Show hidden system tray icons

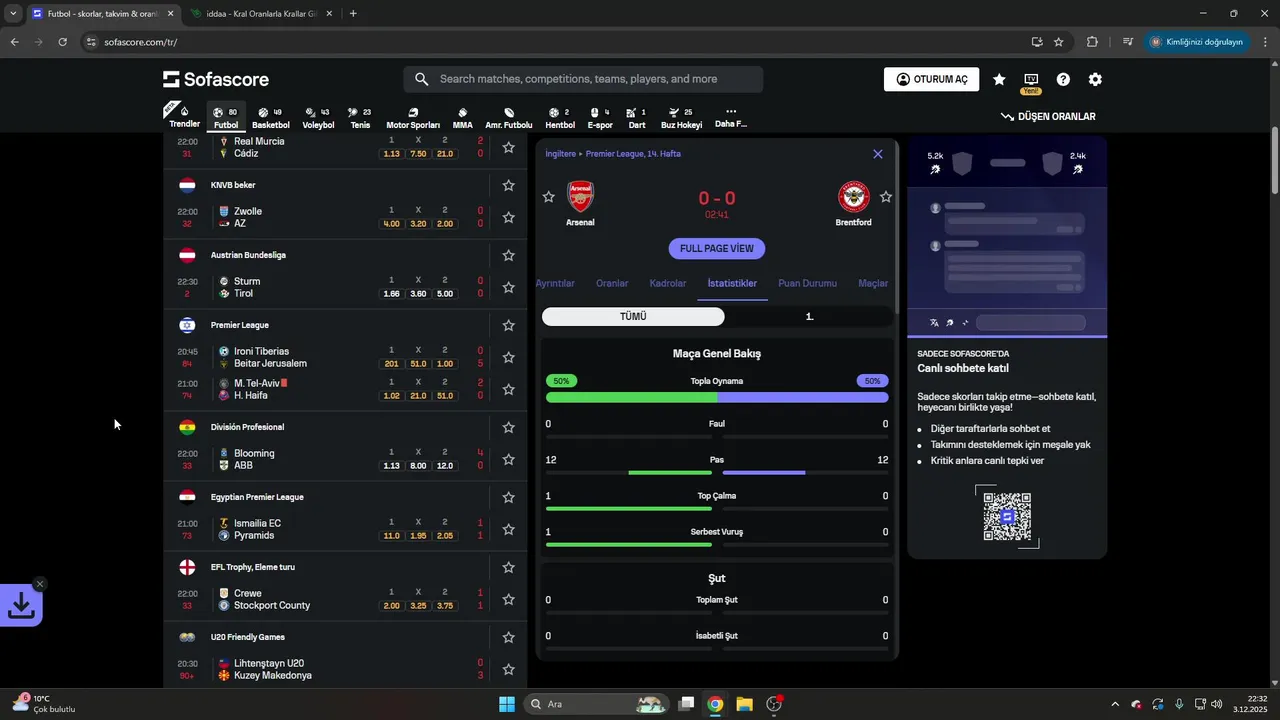tap(1115, 704)
